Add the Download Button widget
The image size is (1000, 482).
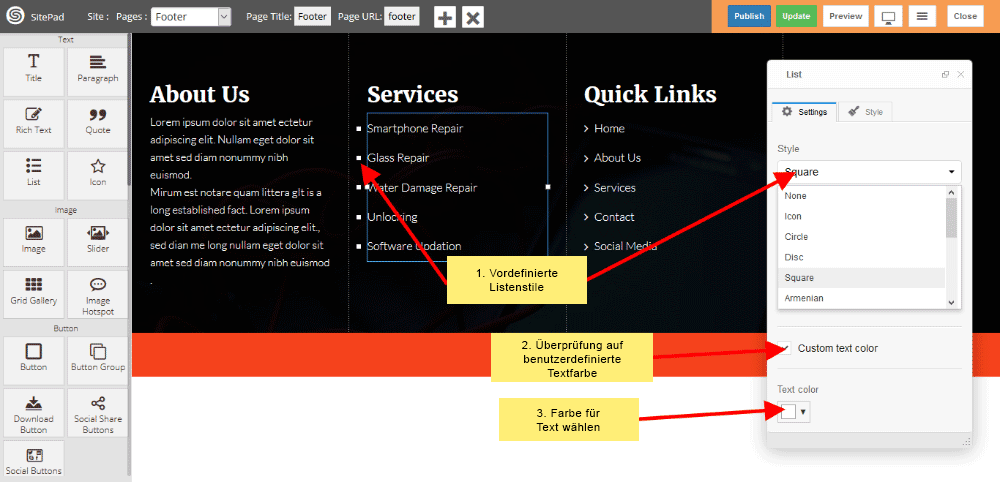[x=34, y=413]
